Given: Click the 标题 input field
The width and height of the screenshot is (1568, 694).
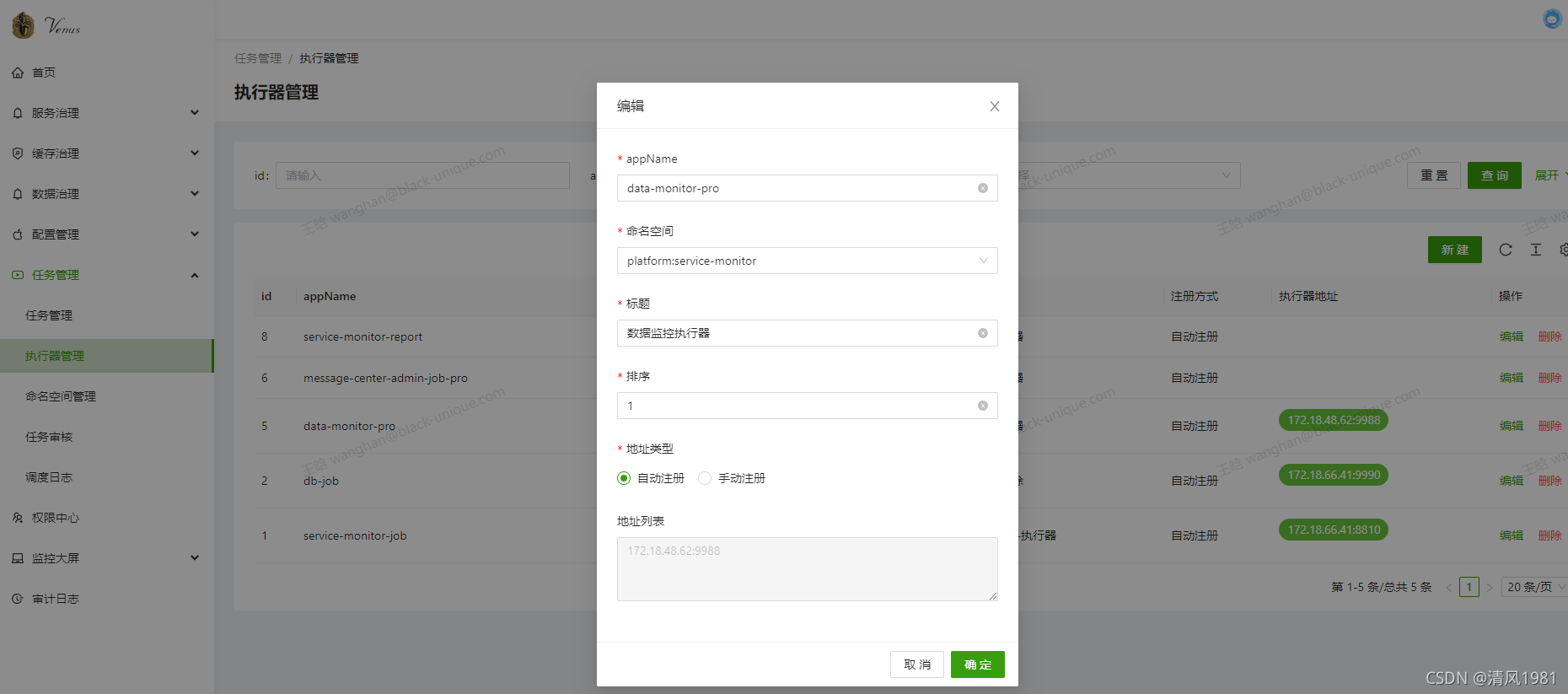Looking at the screenshot, I should click(808, 333).
